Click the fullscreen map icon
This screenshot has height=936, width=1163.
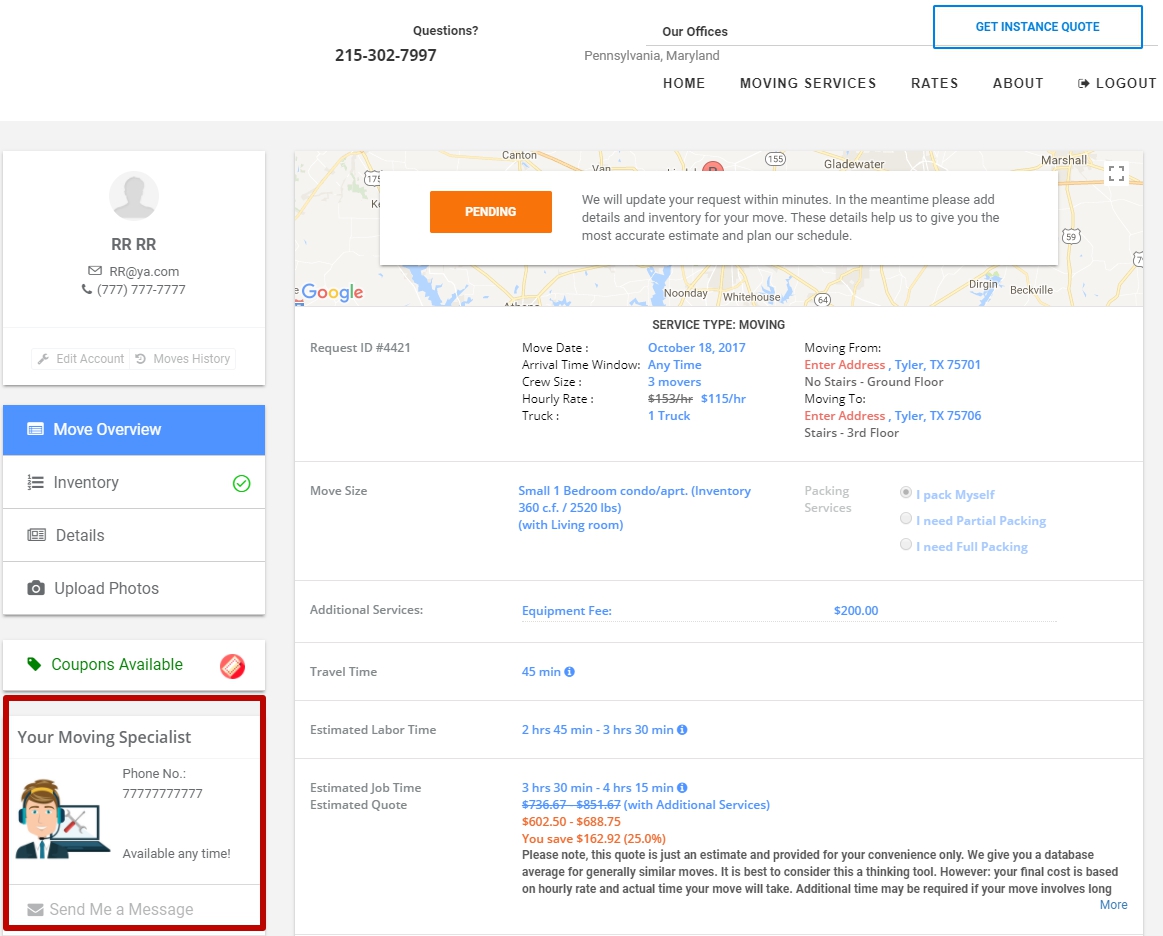[x=1116, y=174]
